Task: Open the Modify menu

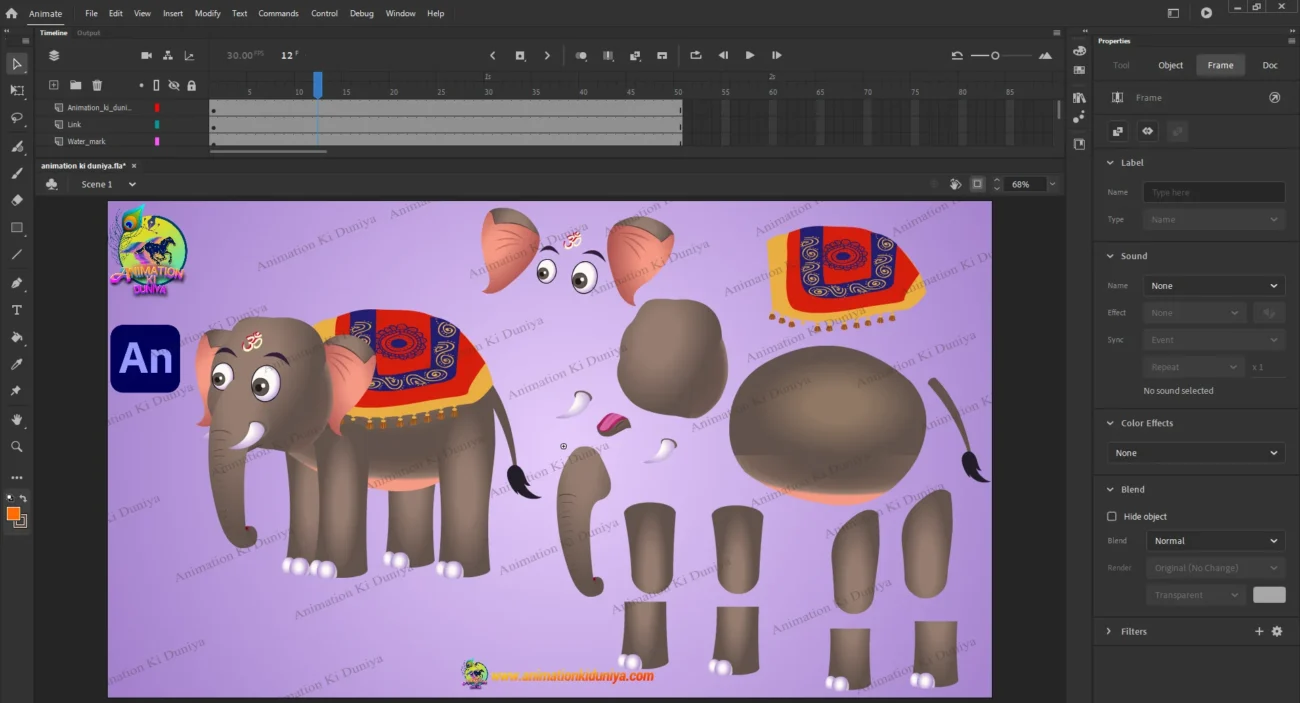Action: (207, 14)
